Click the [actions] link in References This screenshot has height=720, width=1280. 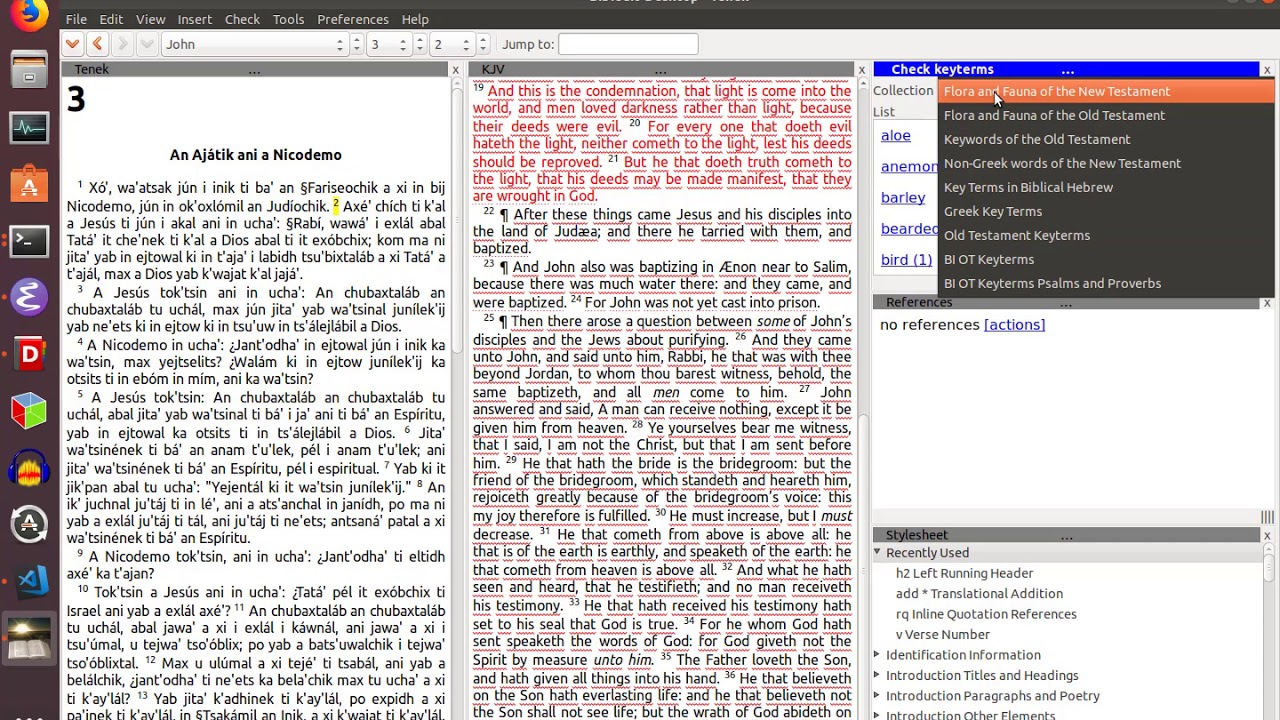coord(1014,325)
